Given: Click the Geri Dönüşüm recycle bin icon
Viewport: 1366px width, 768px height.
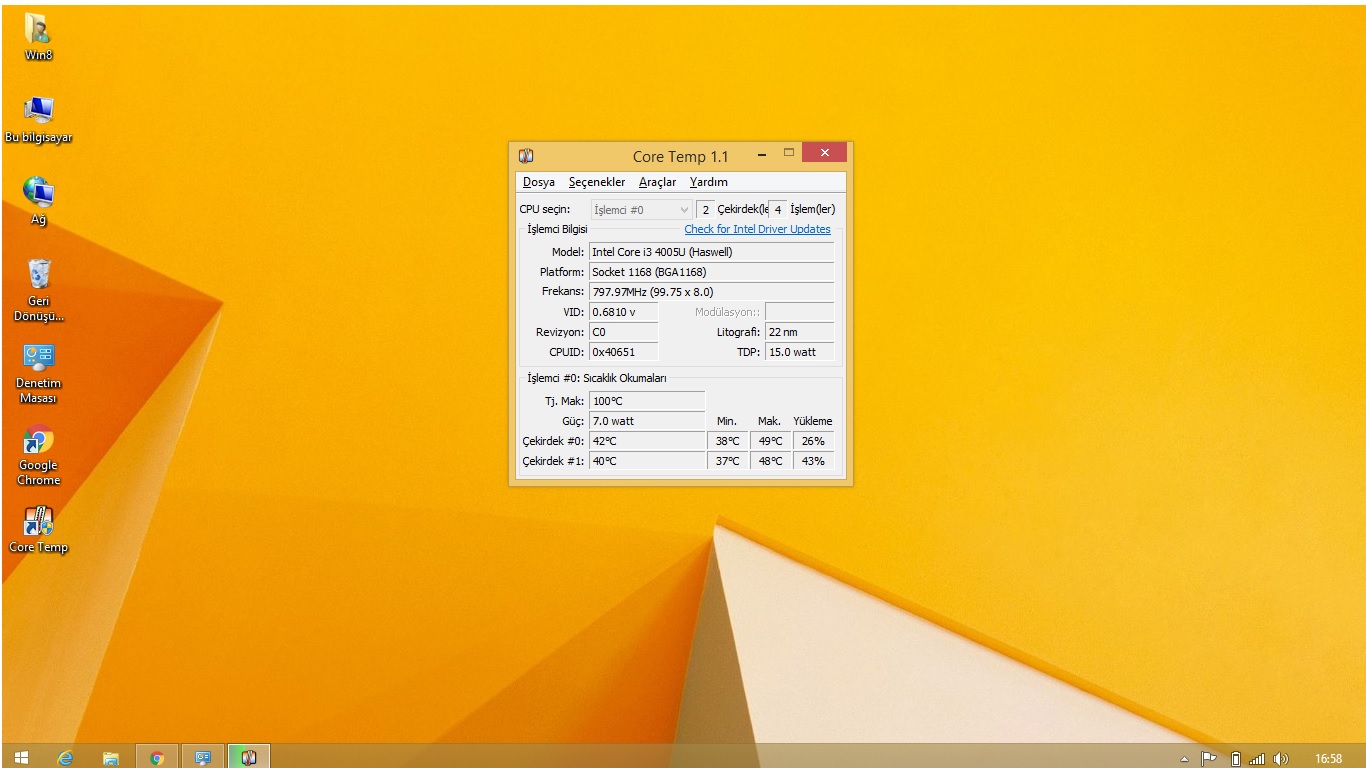Looking at the screenshot, I should [x=38, y=276].
